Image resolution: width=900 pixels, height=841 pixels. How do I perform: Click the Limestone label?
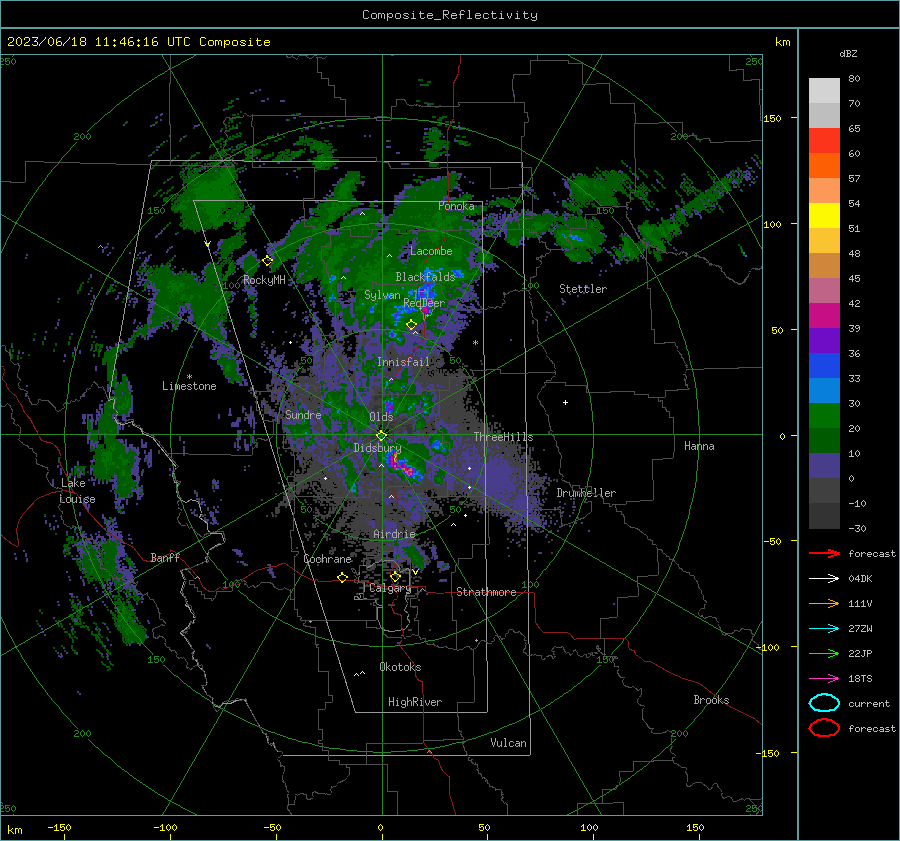point(189,386)
